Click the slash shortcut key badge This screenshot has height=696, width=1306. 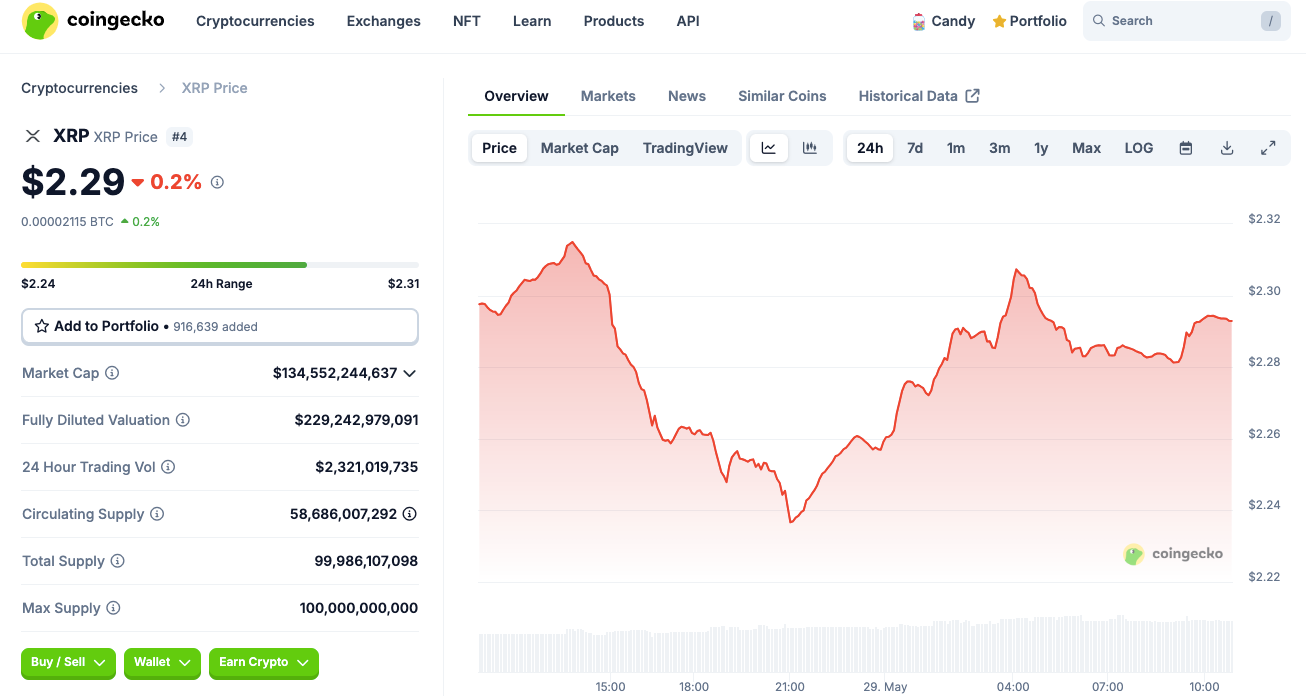click(x=1271, y=21)
